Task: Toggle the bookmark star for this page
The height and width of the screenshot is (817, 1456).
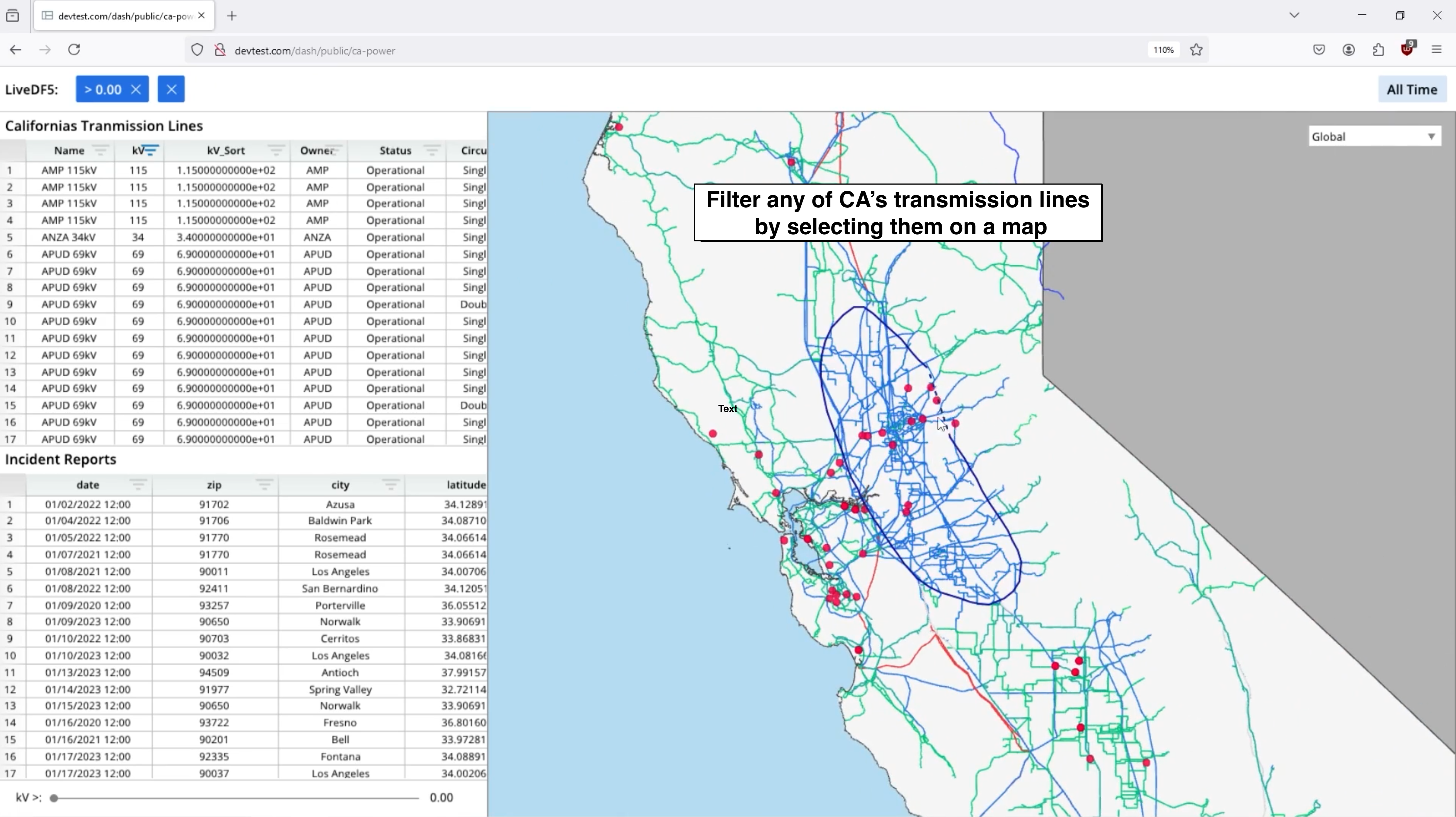Action: click(x=1197, y=50)
